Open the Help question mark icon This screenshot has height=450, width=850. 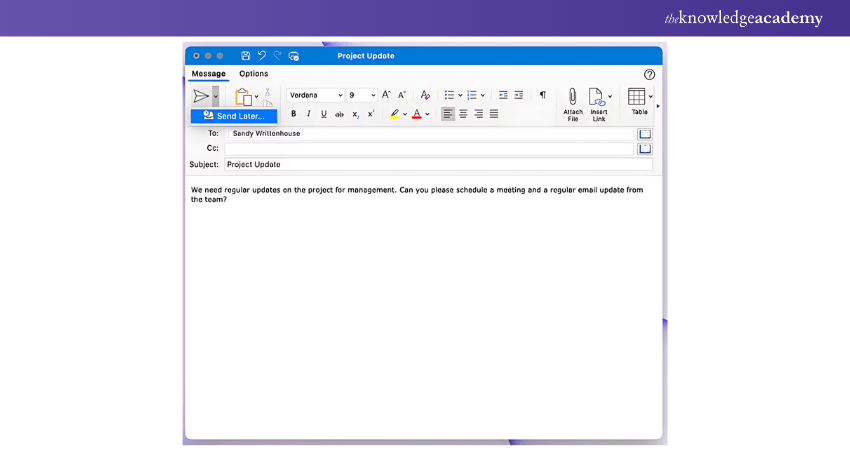click(x=649, y=74)
